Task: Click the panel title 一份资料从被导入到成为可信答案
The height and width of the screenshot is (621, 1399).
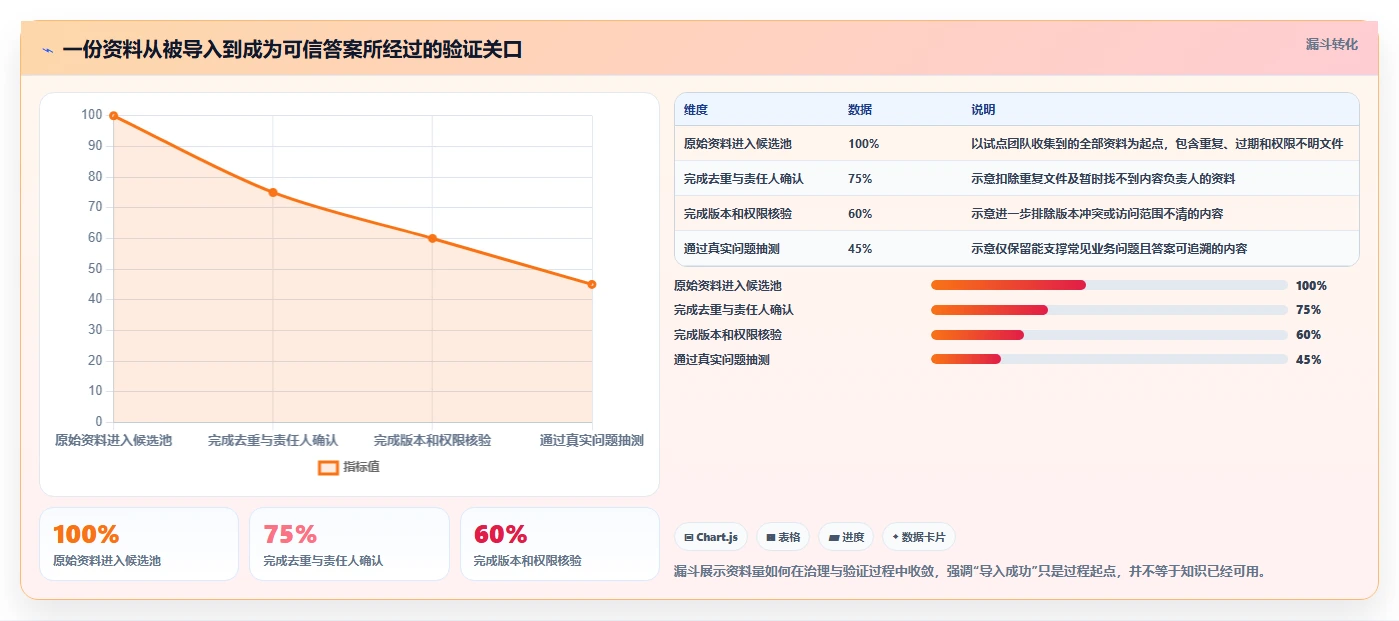Action: (x=292, y=50)
